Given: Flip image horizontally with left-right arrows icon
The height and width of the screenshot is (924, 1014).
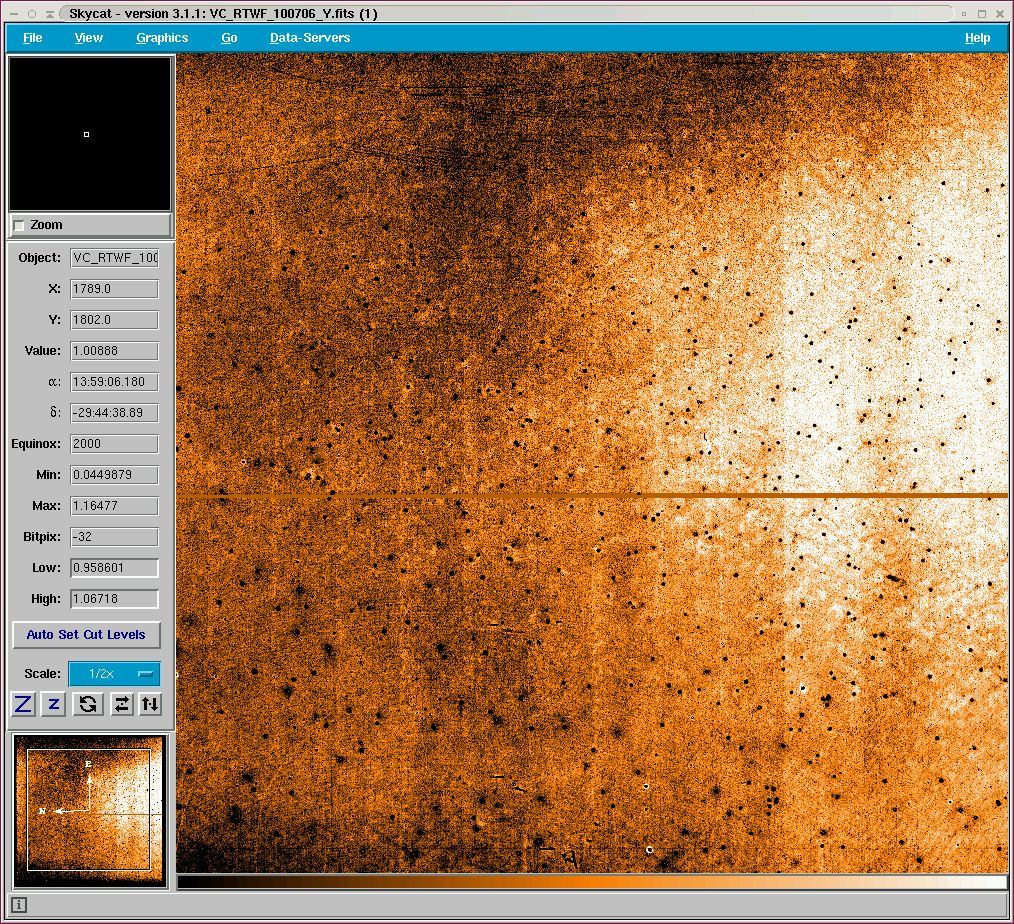Looking at the screenshot, I should point(121,704).
